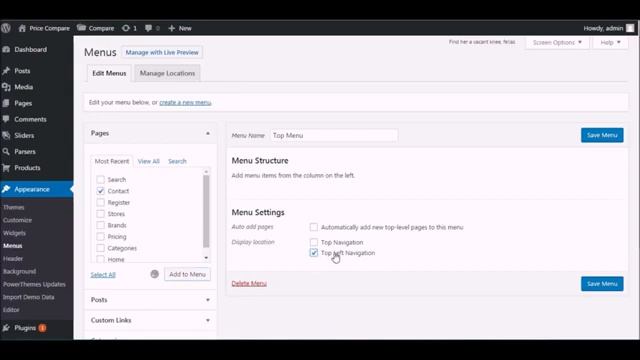The width and height of the screenshot is (640, 360).
Task: Tick the Pricing page checkbox
Action: click(x=100, y=237)
